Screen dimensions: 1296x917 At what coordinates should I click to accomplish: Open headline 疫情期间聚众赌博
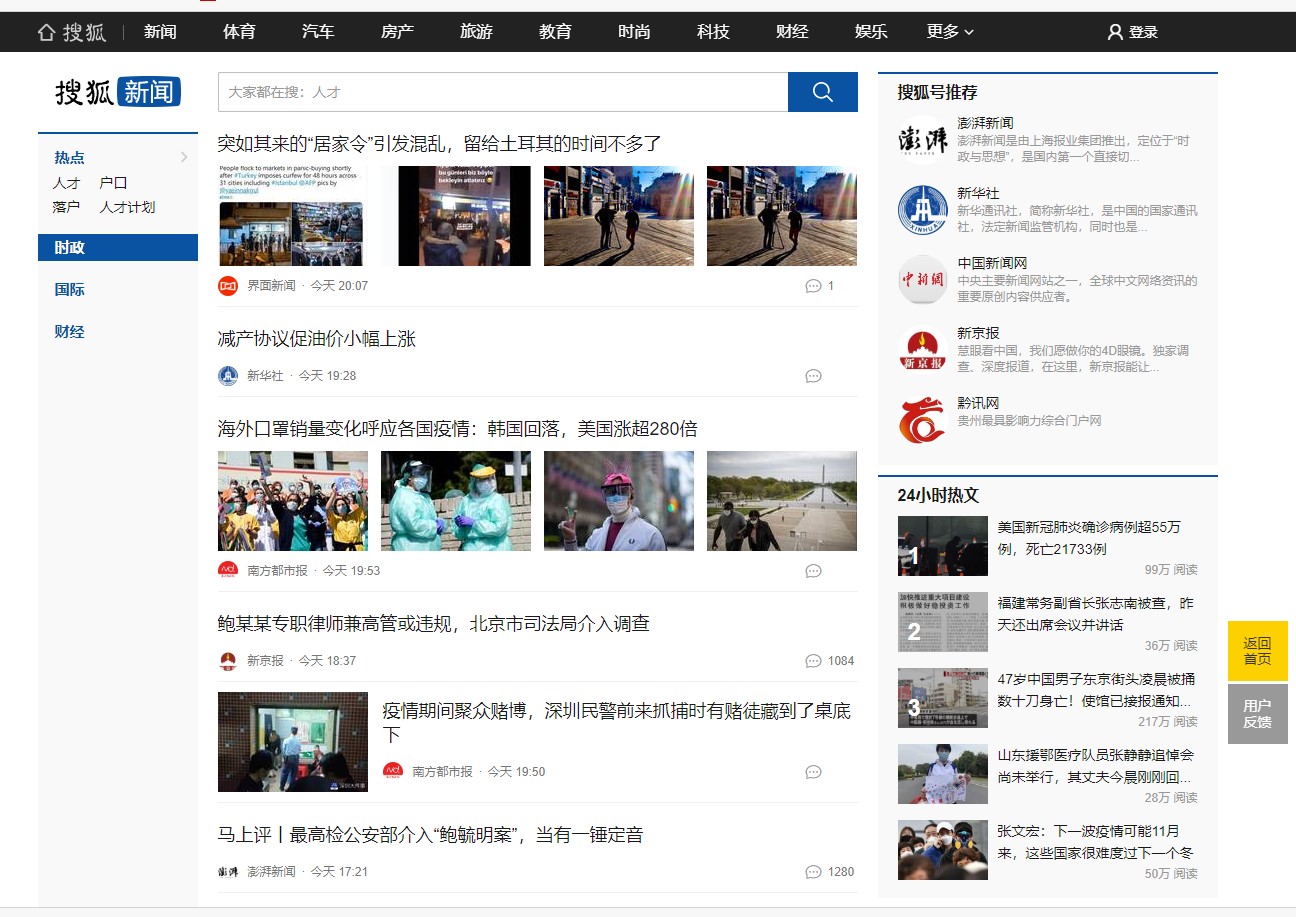617,723
